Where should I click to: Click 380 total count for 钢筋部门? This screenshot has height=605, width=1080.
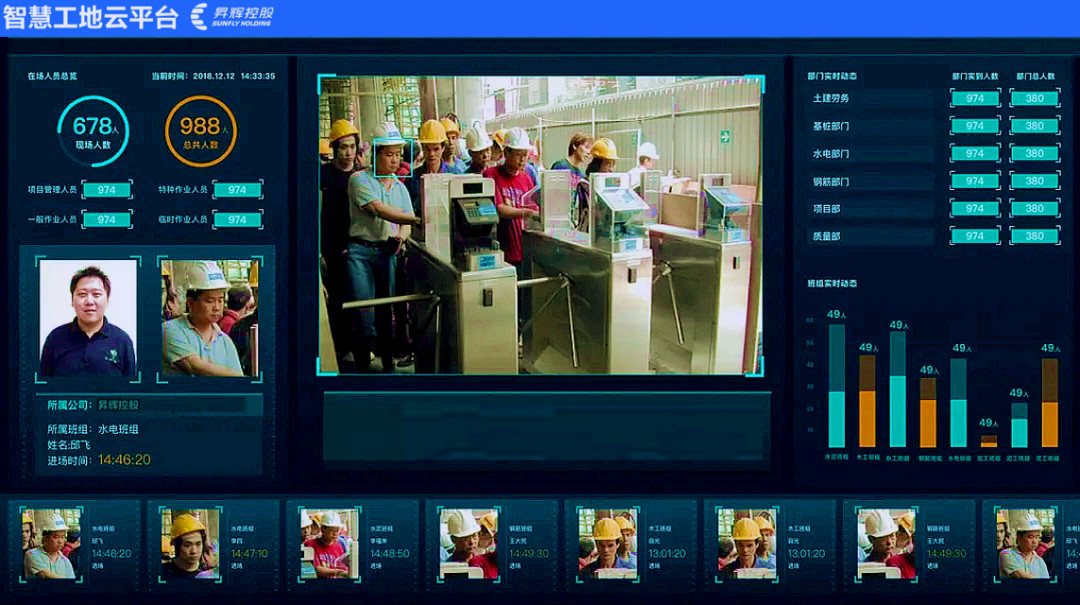pos(1034,182)
